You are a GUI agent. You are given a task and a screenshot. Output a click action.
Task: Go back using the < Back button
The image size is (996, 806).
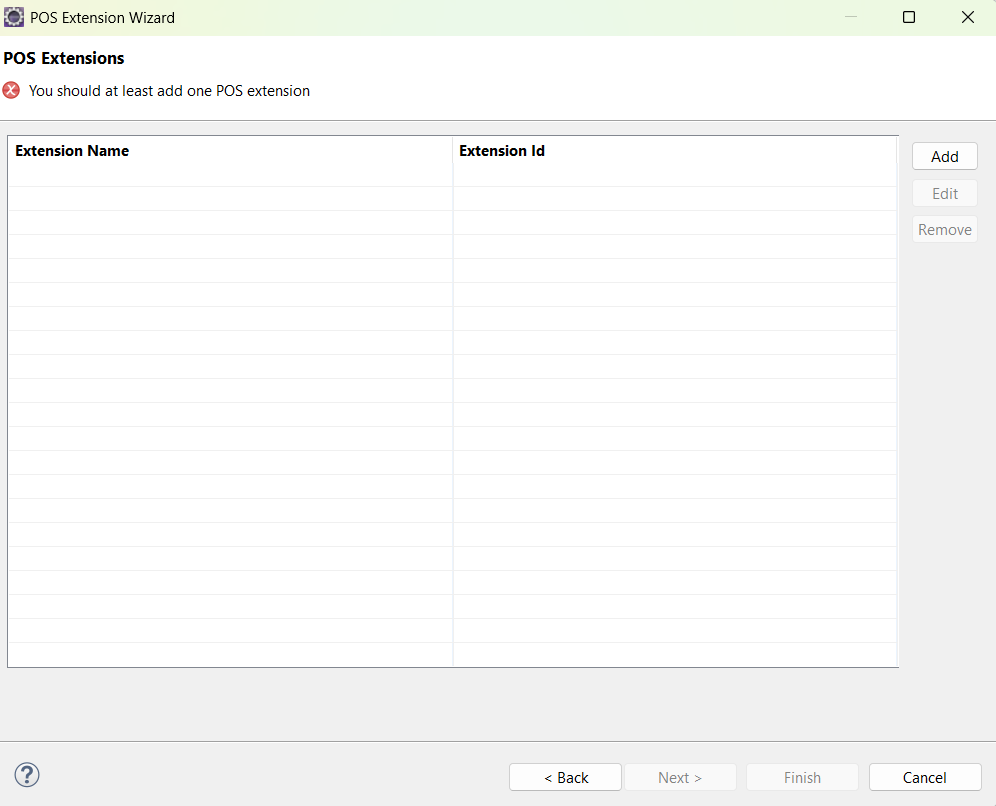click(x=565, y=777)
